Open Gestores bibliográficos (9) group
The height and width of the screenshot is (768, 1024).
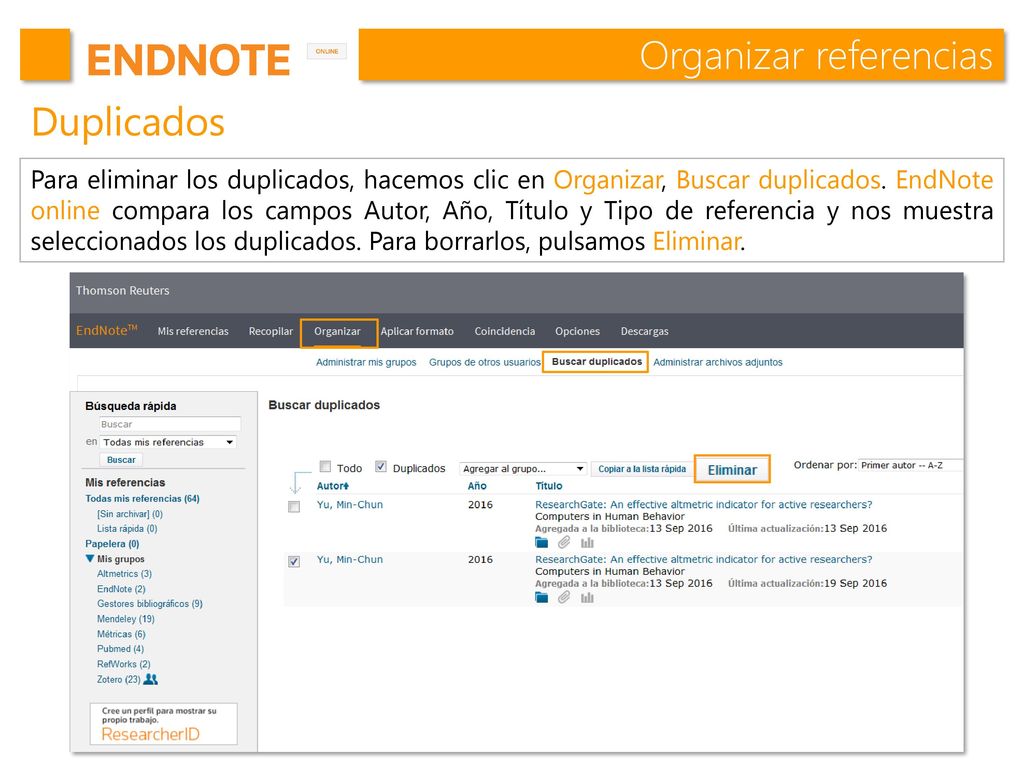point(150,603)
